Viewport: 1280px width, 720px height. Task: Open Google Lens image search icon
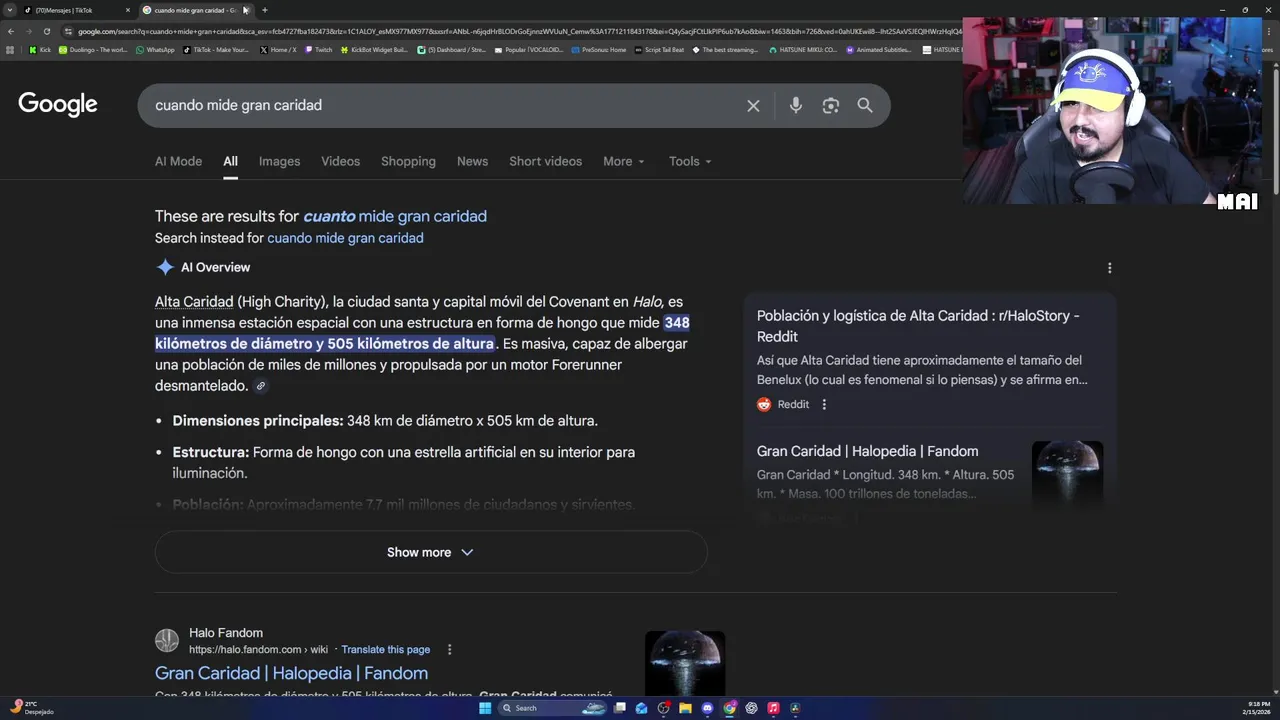point(830,106)
